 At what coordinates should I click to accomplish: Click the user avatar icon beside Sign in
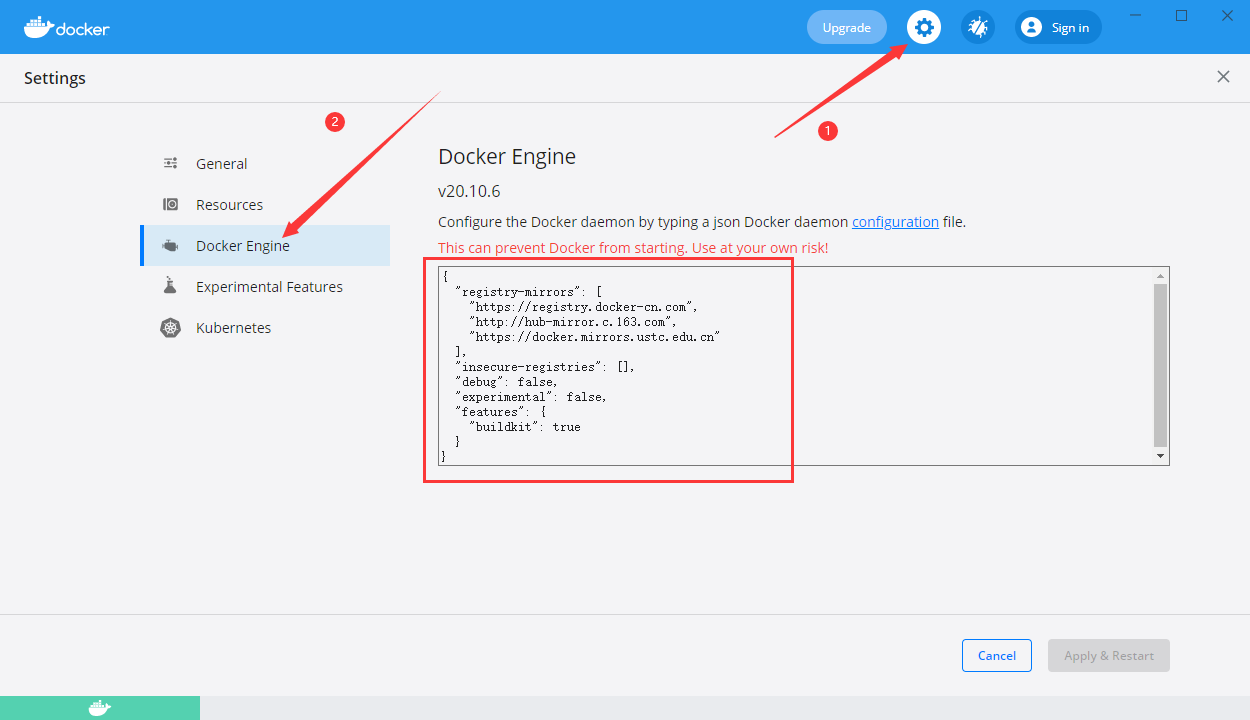point(1031,27)
